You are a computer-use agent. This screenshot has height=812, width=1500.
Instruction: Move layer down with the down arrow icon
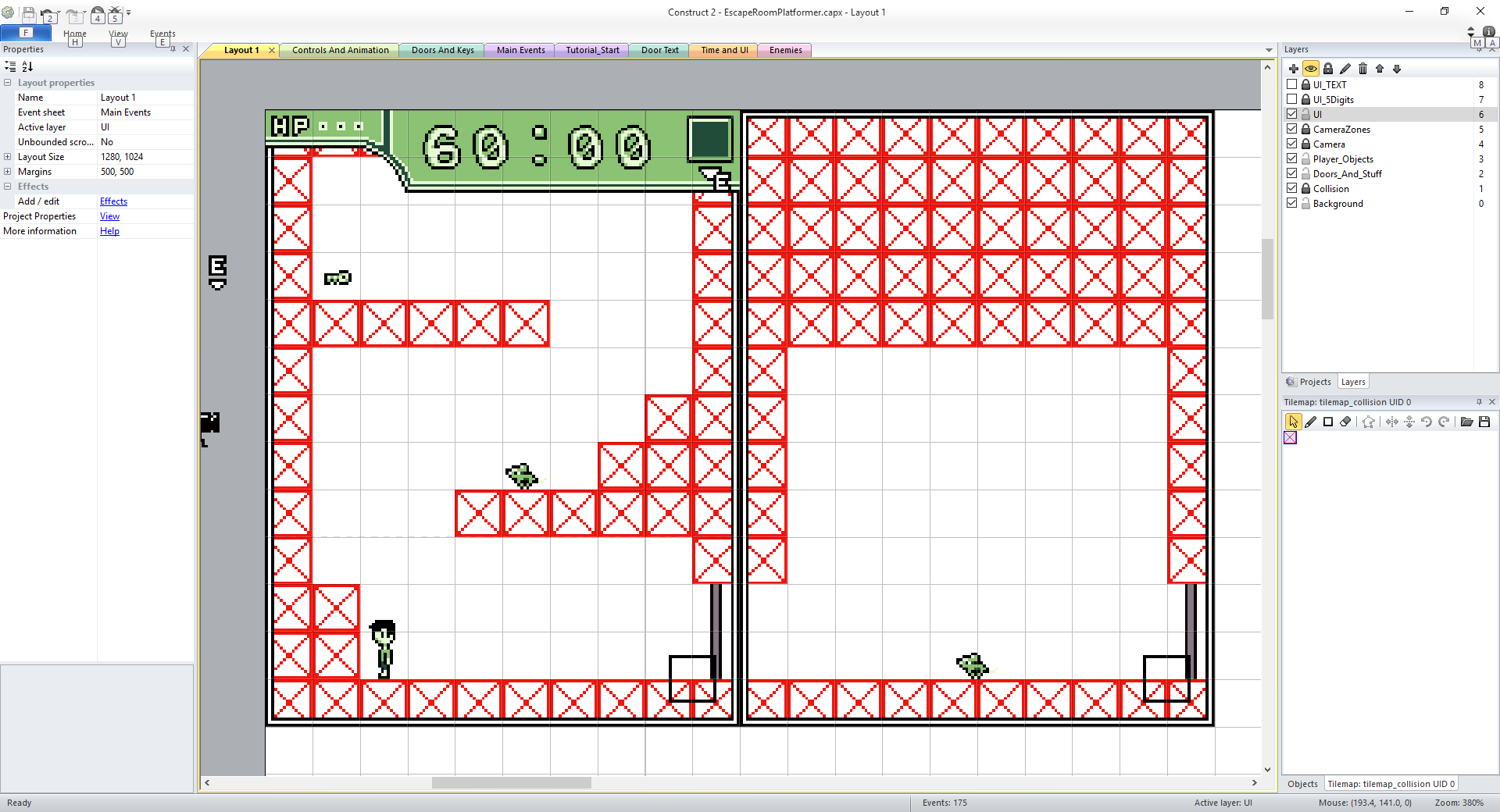pyautogui.click(x=1397, y=69)
